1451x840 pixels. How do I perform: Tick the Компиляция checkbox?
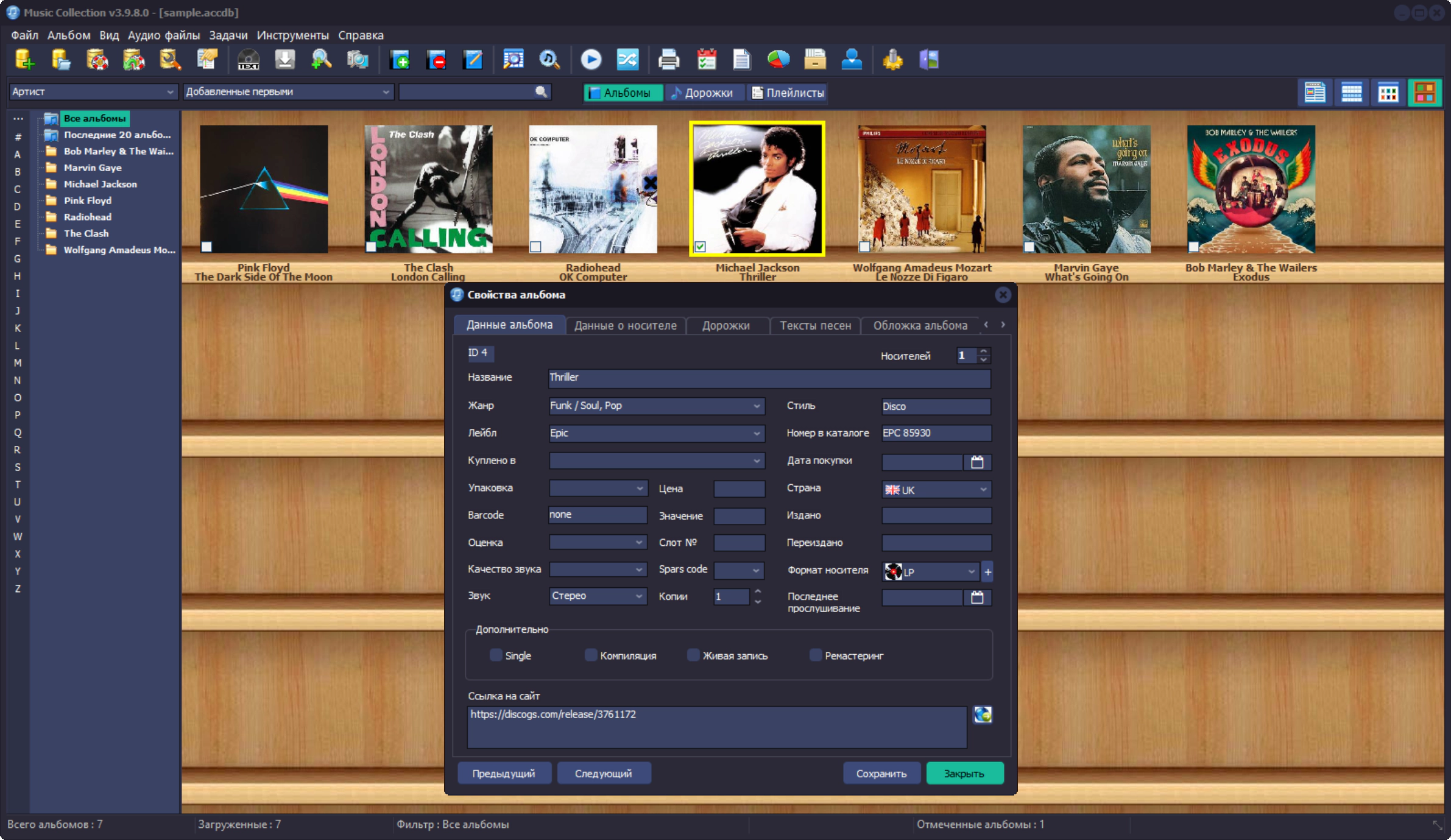click(x=590, y=655)
